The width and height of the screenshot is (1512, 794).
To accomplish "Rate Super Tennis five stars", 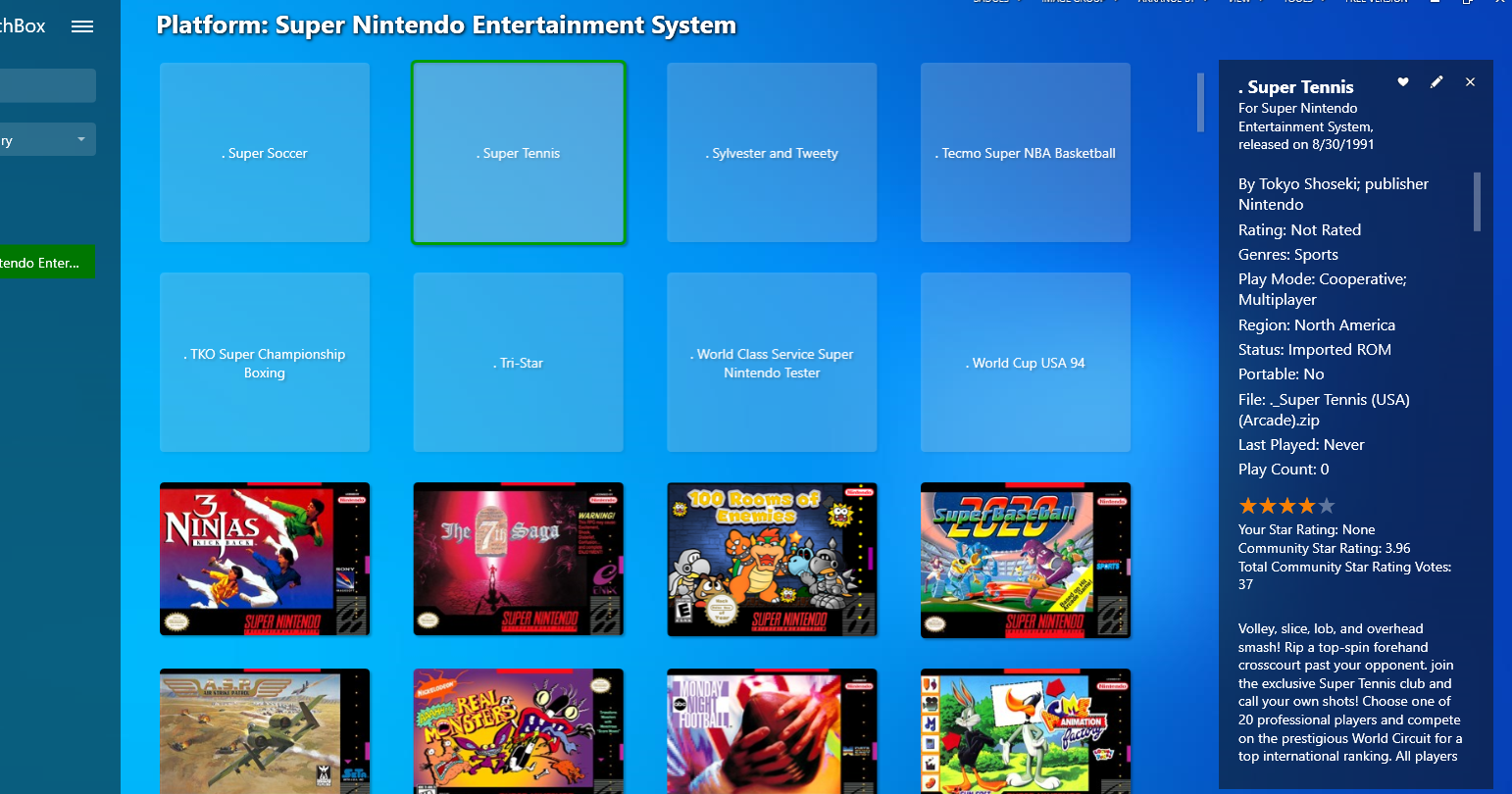I will tap(1327, 506).
